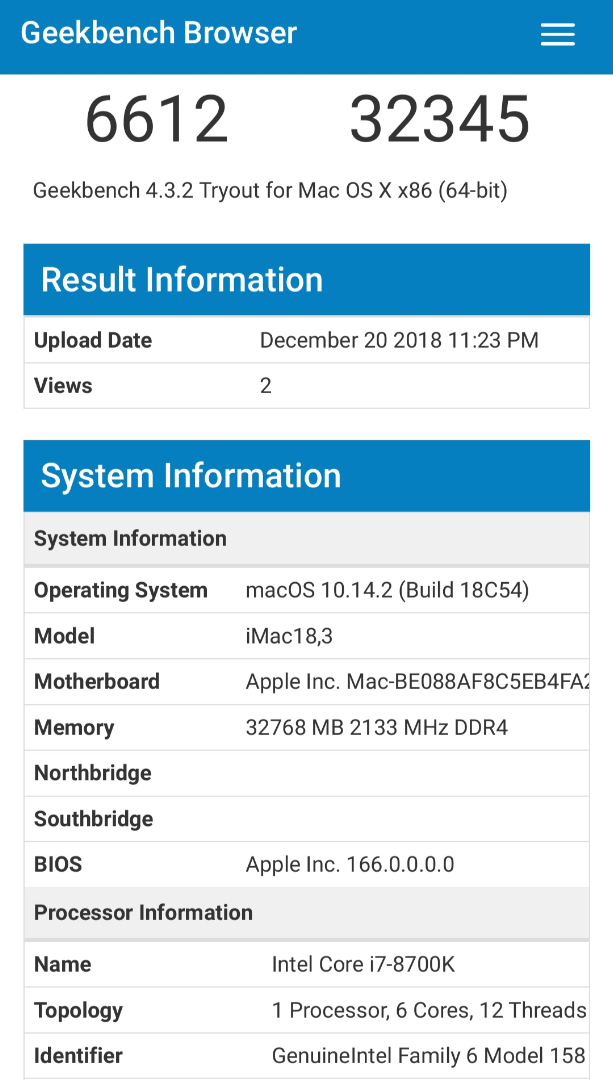
Task: Click the Northbridge row label
Action: pos(93,773)
